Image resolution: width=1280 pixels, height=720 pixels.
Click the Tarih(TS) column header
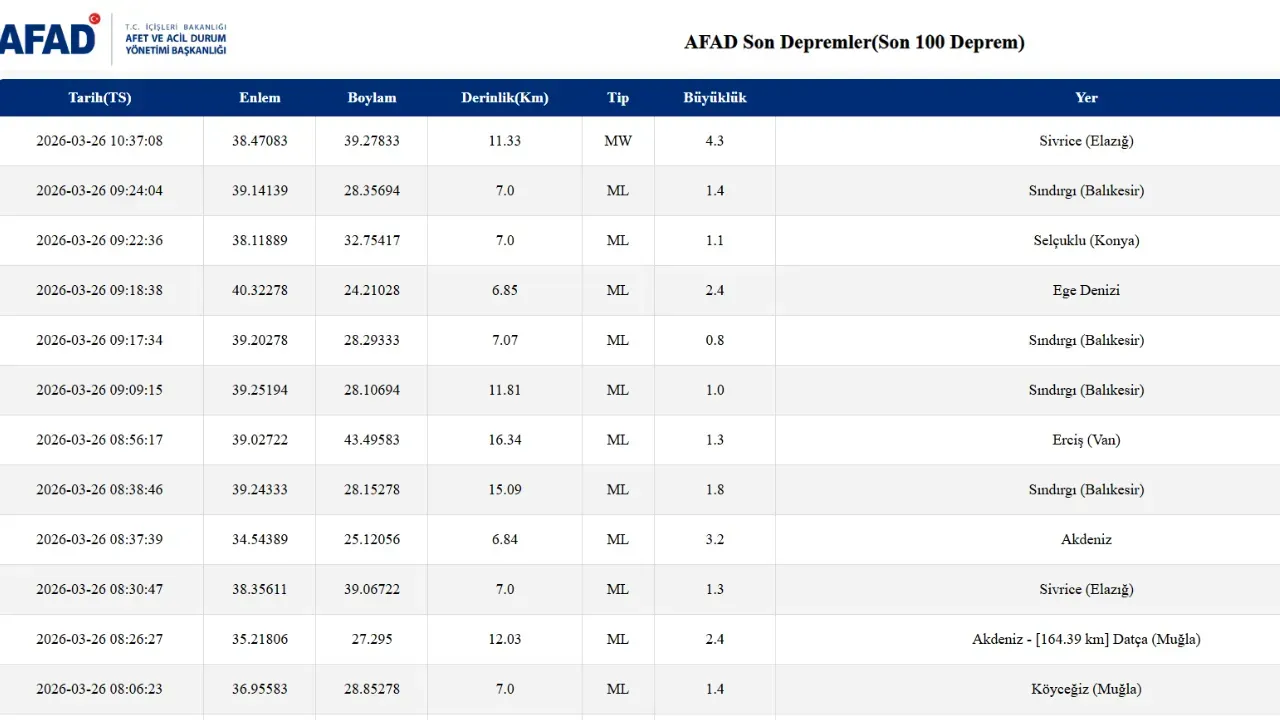(100, 98)
